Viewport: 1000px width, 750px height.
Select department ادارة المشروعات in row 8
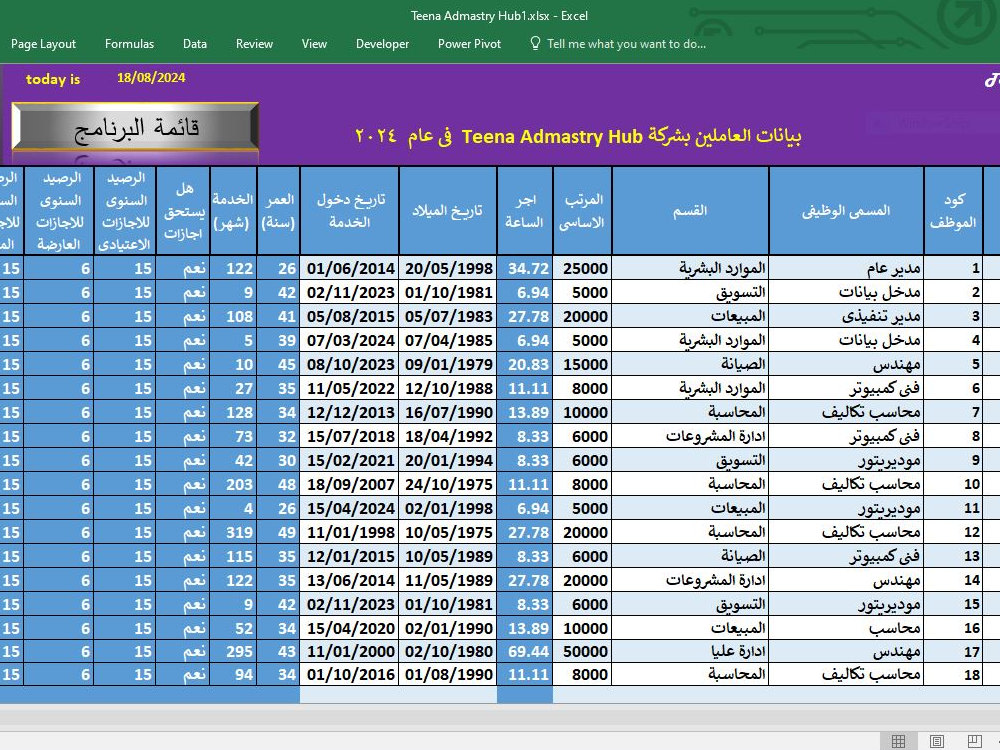(x=690, y=436)
